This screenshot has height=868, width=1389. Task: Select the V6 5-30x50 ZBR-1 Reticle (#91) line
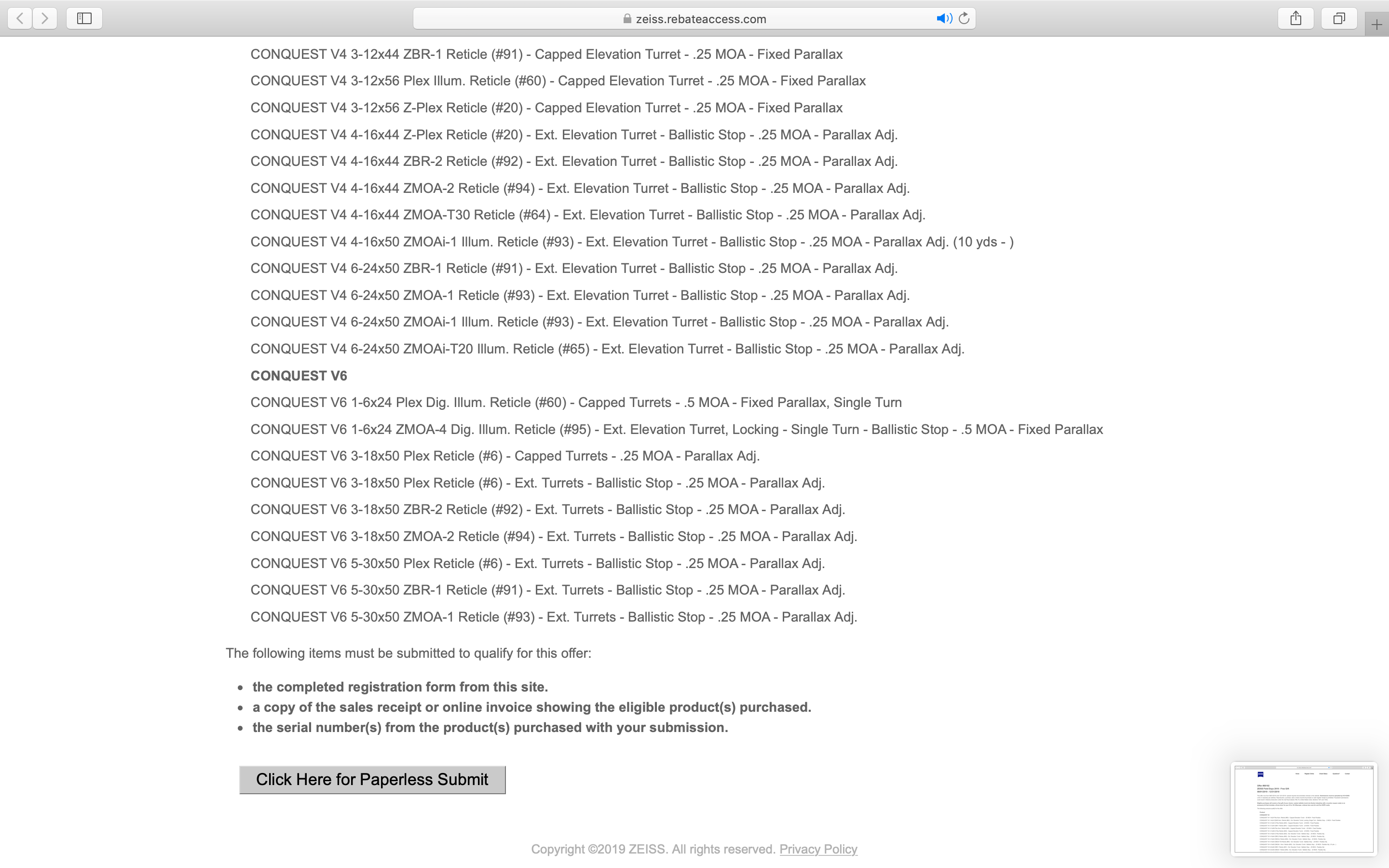click(x=547, y=590)
